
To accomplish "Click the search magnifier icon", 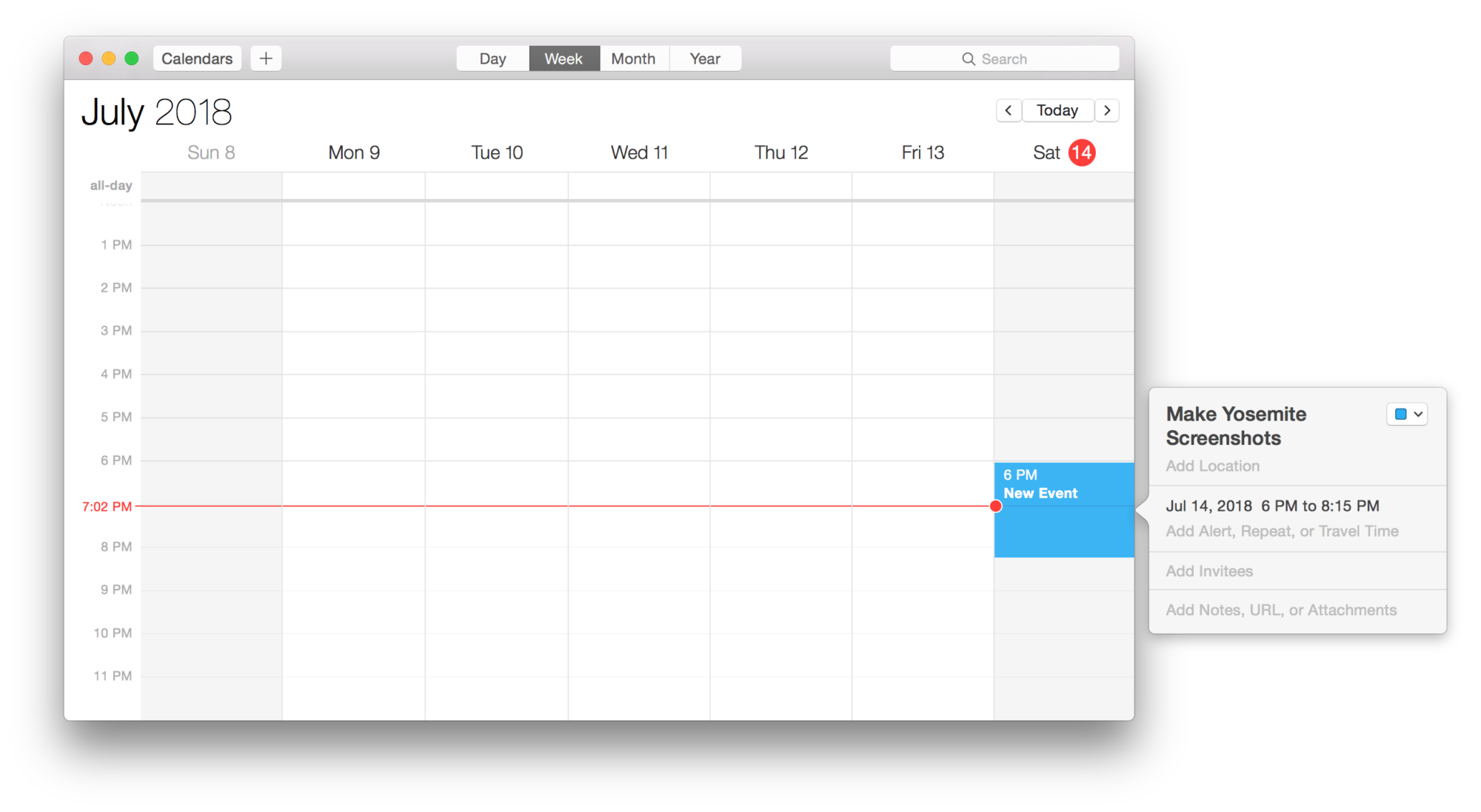I will [x=969, y=59].
